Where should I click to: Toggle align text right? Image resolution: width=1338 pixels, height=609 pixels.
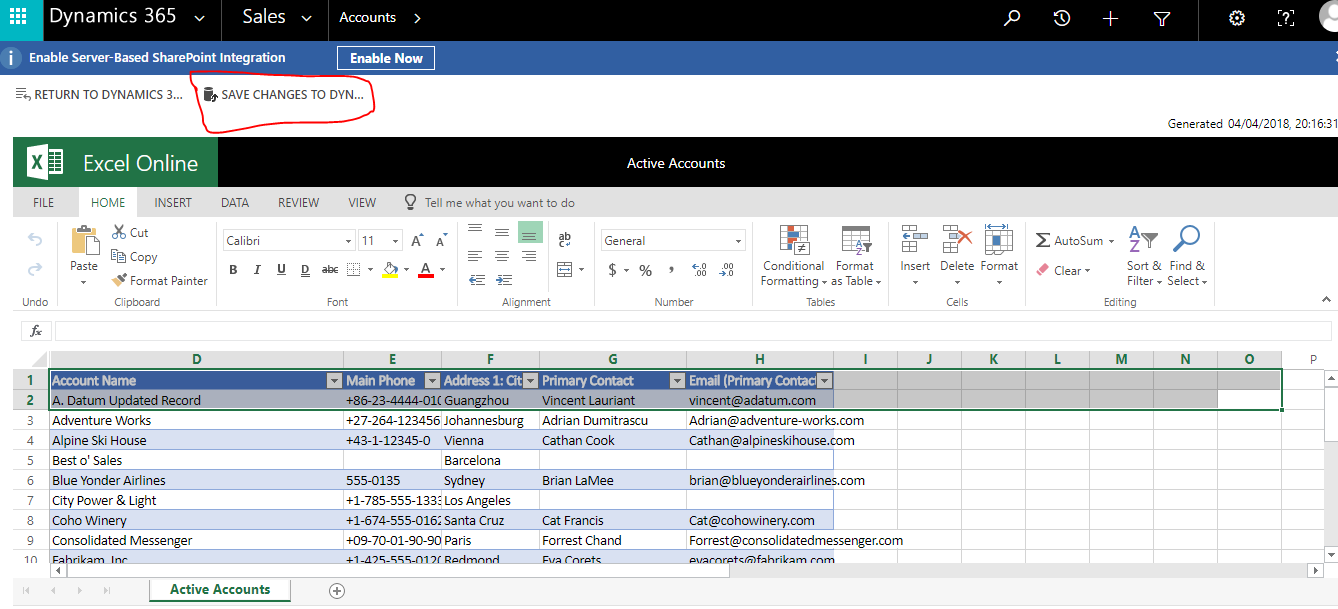click(x=529, y=257)
